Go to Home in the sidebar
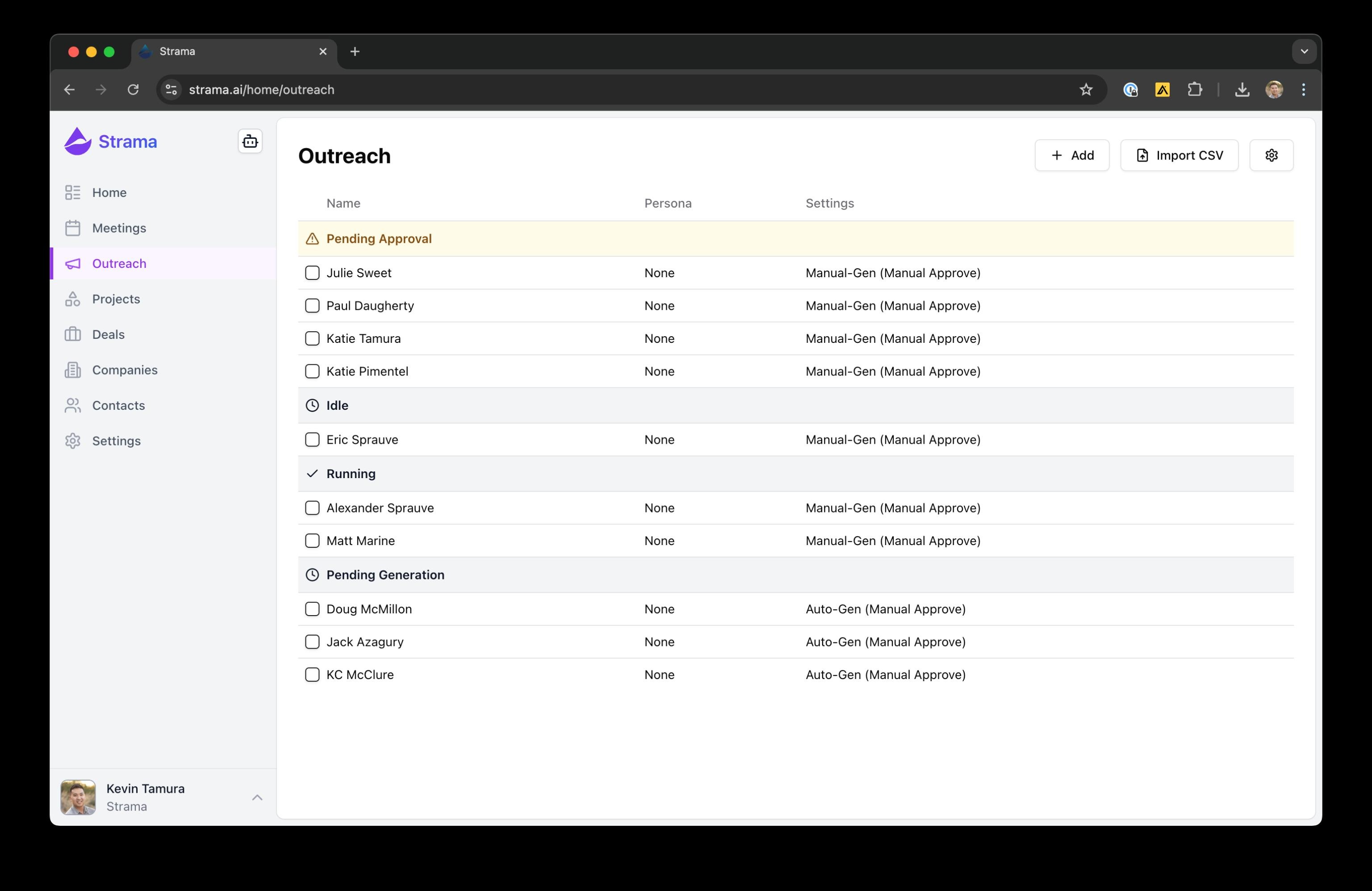Viewport: 1372px width, 891px height. pos(163,192)
